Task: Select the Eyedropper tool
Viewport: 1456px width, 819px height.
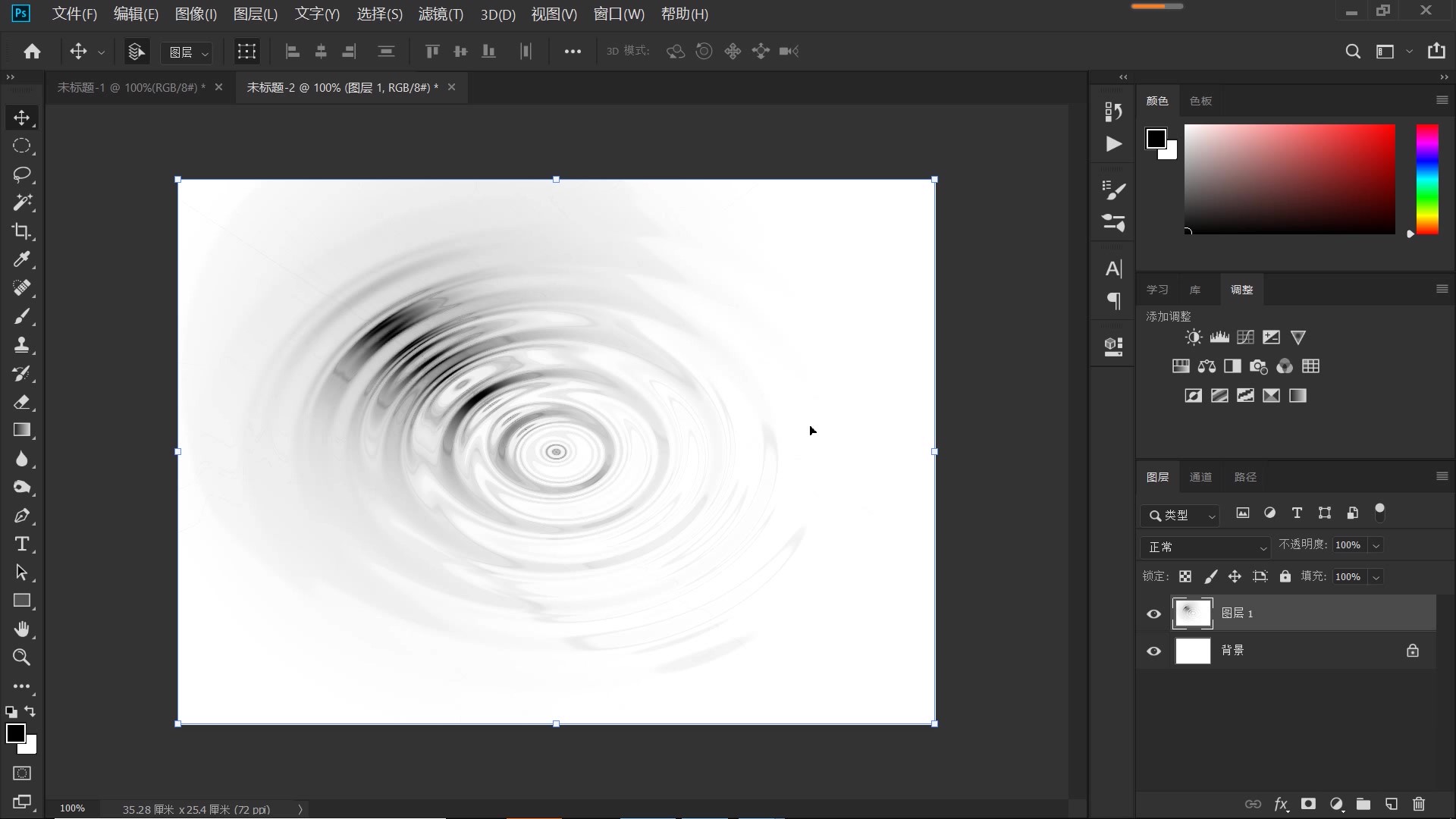Action: (x=22, y=259)
